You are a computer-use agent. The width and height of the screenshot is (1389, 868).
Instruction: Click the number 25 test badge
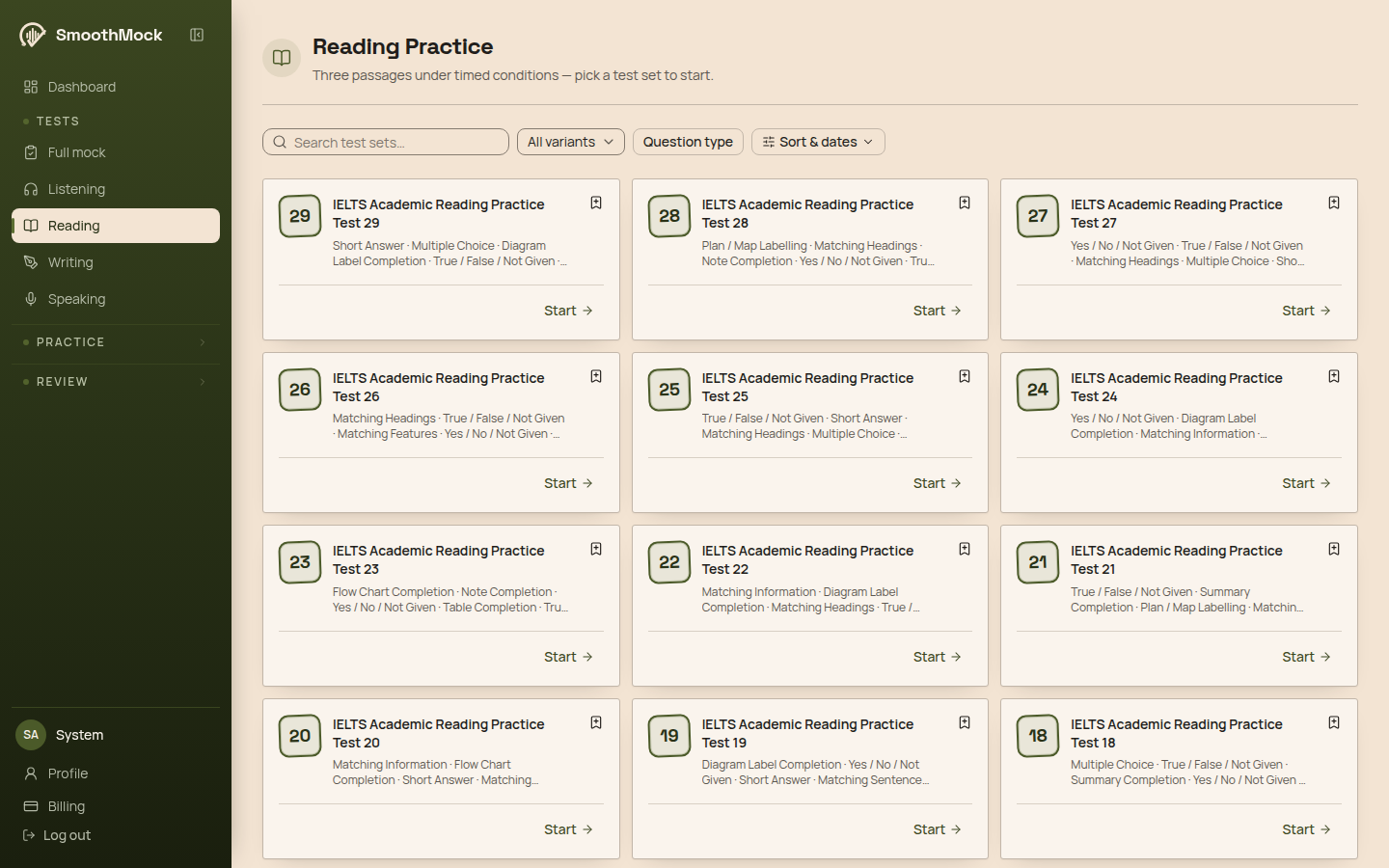pyautogui.click(x=669, y=390)
